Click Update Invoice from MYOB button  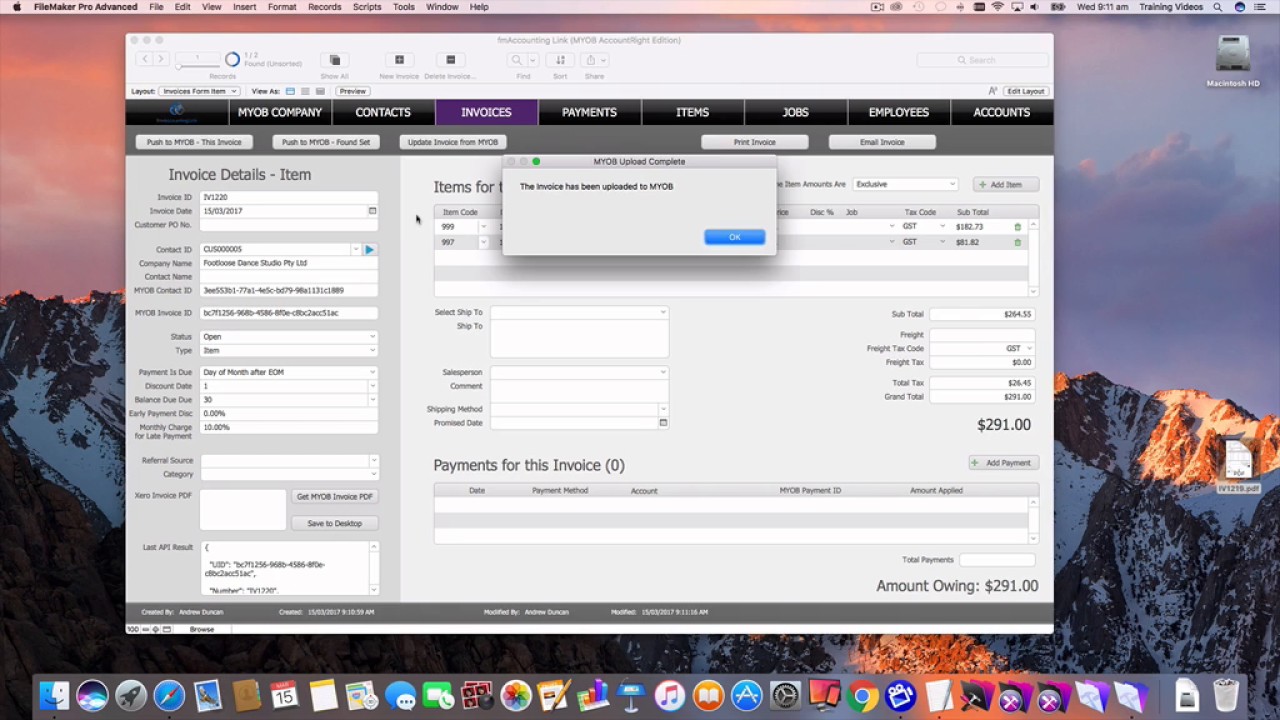pyautogui.click(x=453, y=142)
